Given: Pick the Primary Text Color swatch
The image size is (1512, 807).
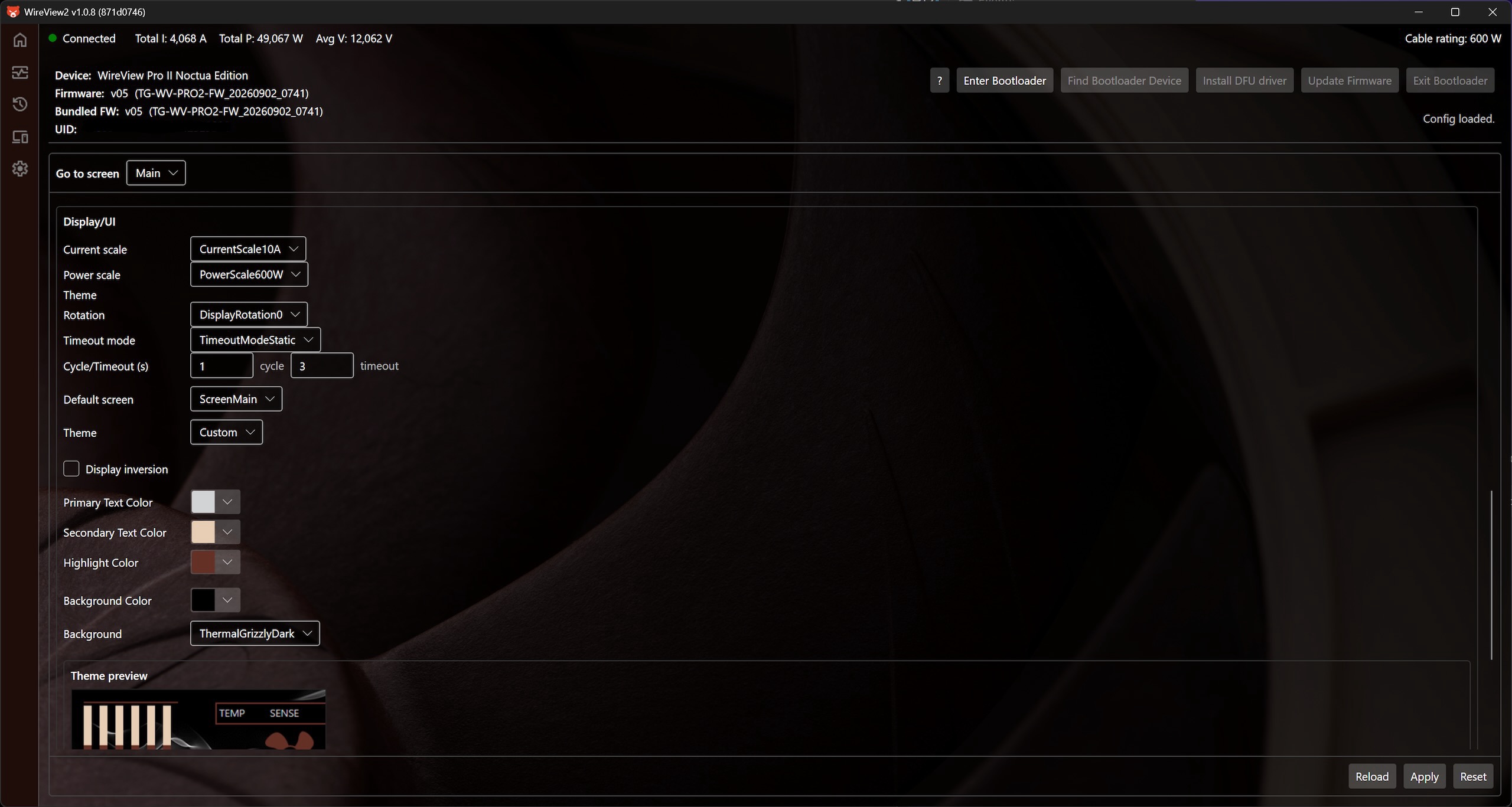Looking at the screenshot, I should pyautogui.click(x=203, y=502).
